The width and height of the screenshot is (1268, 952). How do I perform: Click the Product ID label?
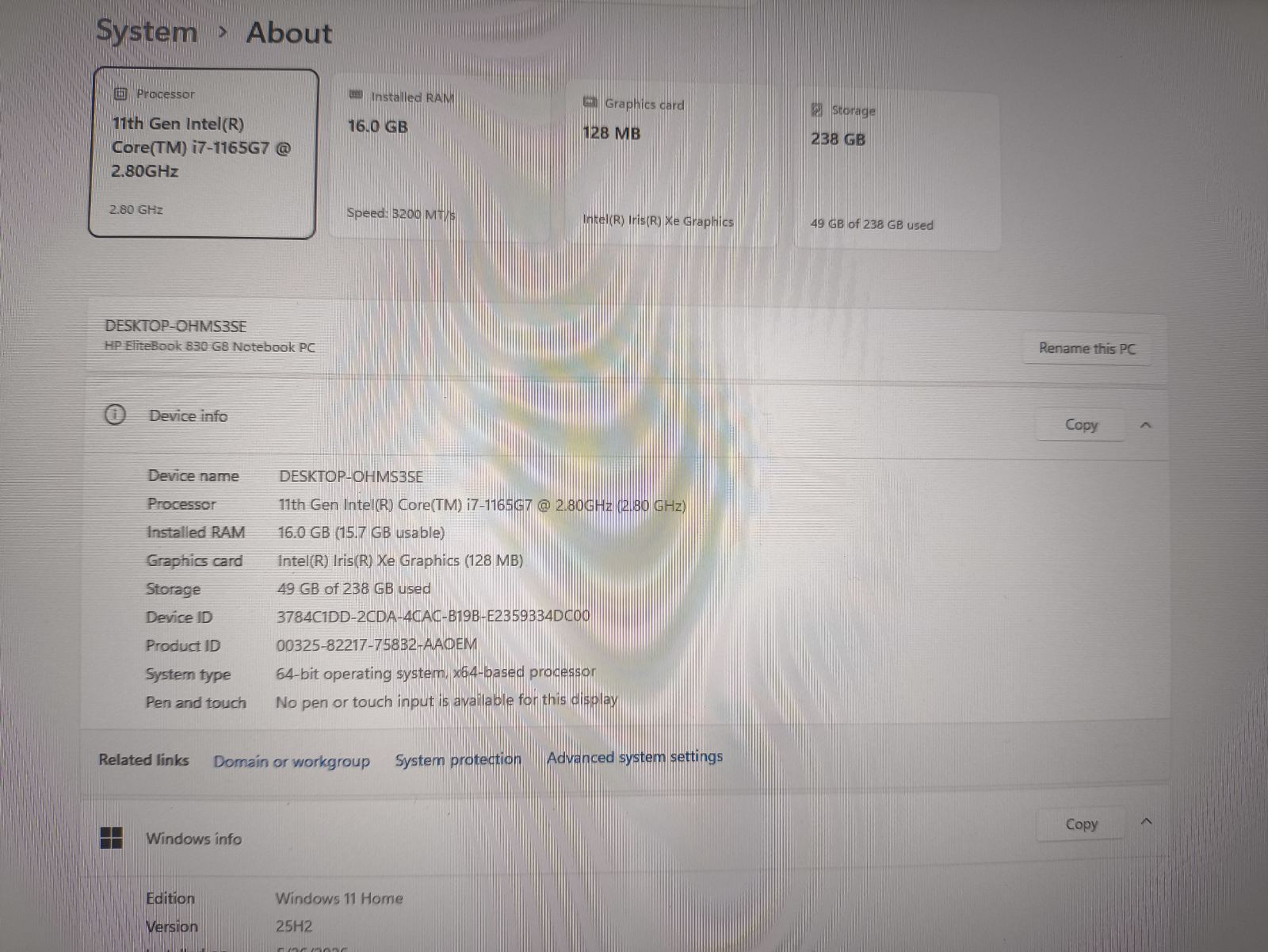click(183, 645)
